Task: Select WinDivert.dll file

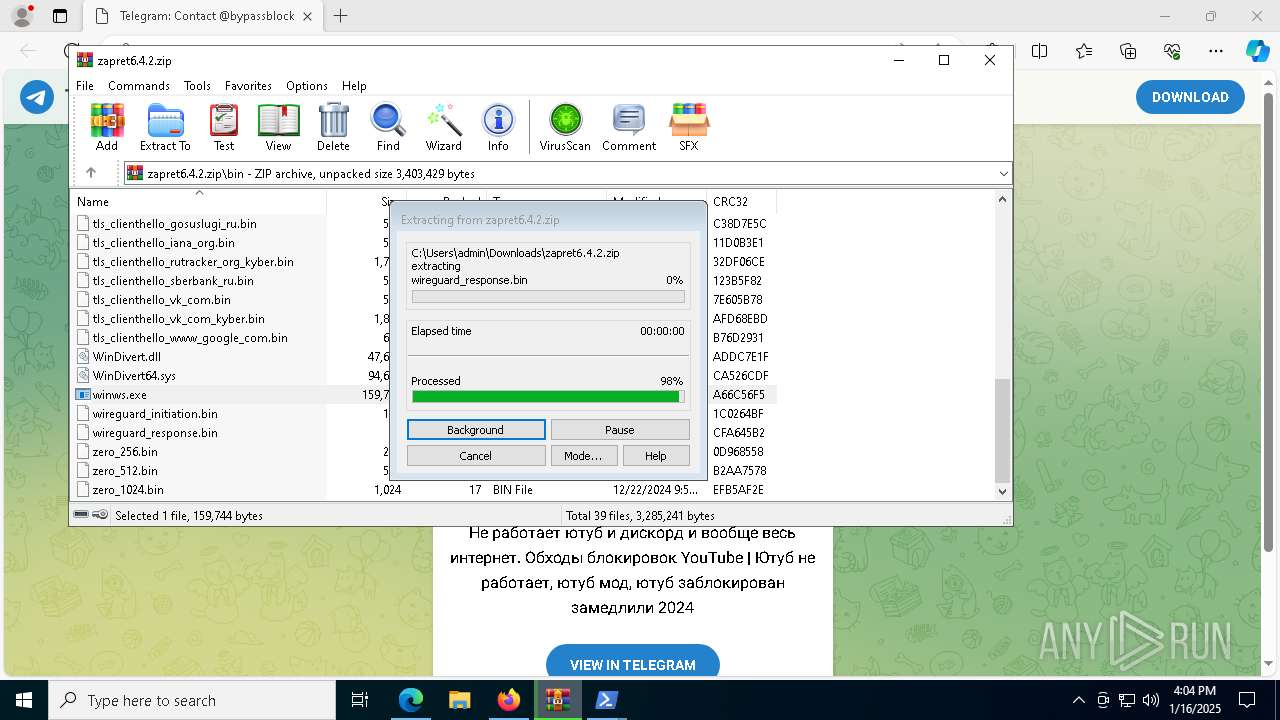Action: pos(127,357)
